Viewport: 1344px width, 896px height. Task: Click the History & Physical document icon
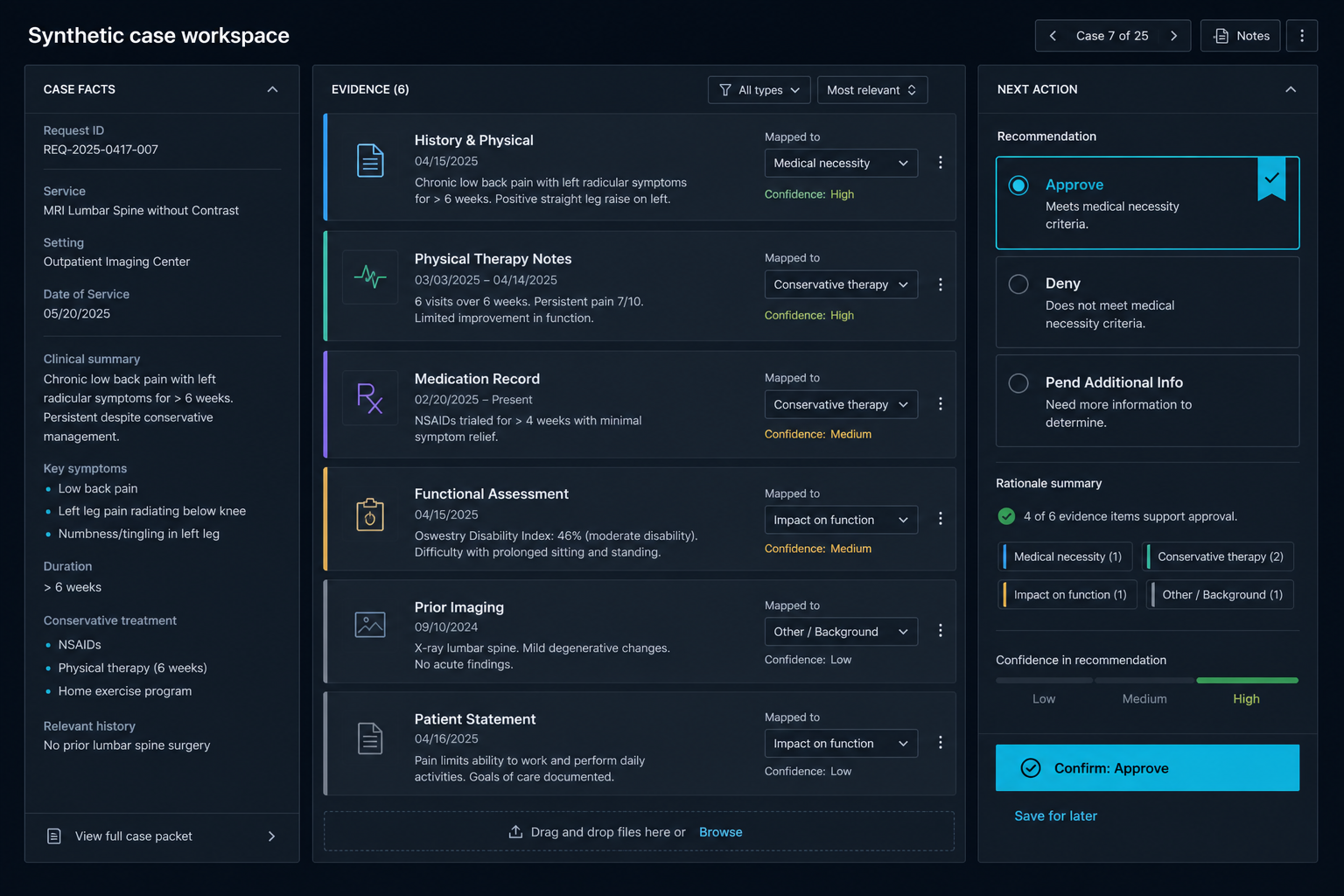pyautogui.click(x=370, y=161)
